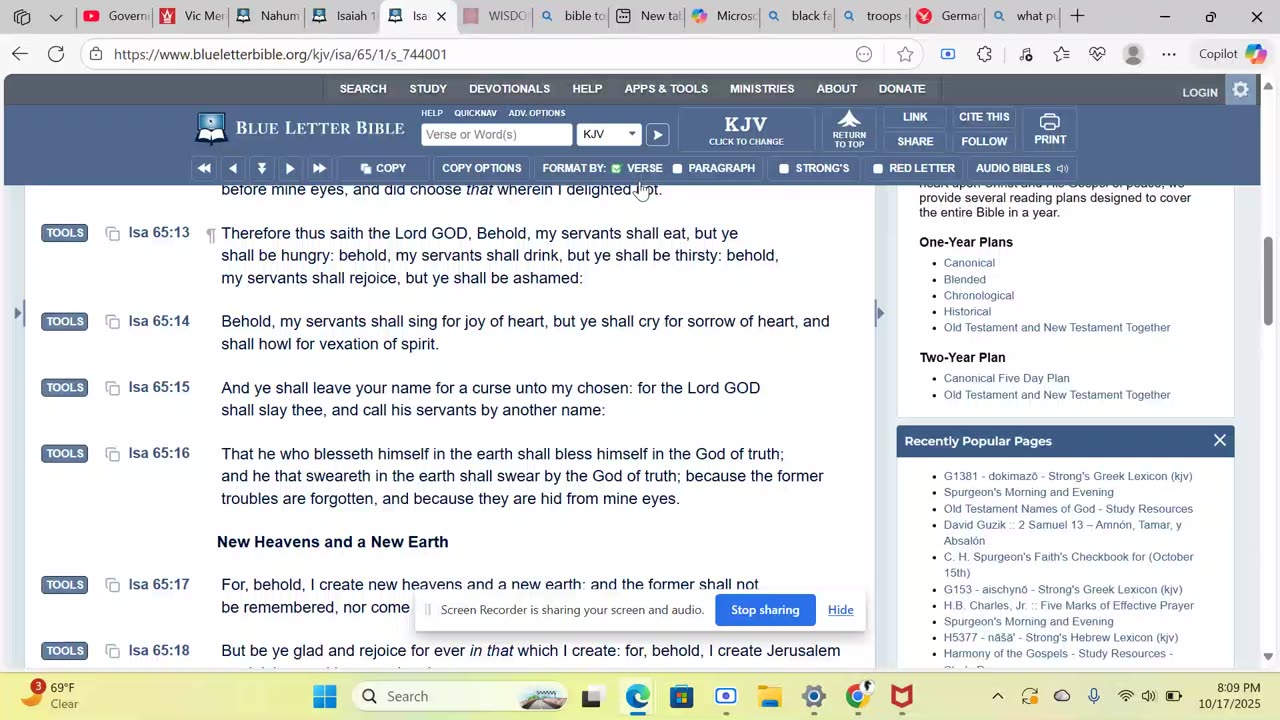
Task: Click the Stop sharing button
Action: point(765,610)
